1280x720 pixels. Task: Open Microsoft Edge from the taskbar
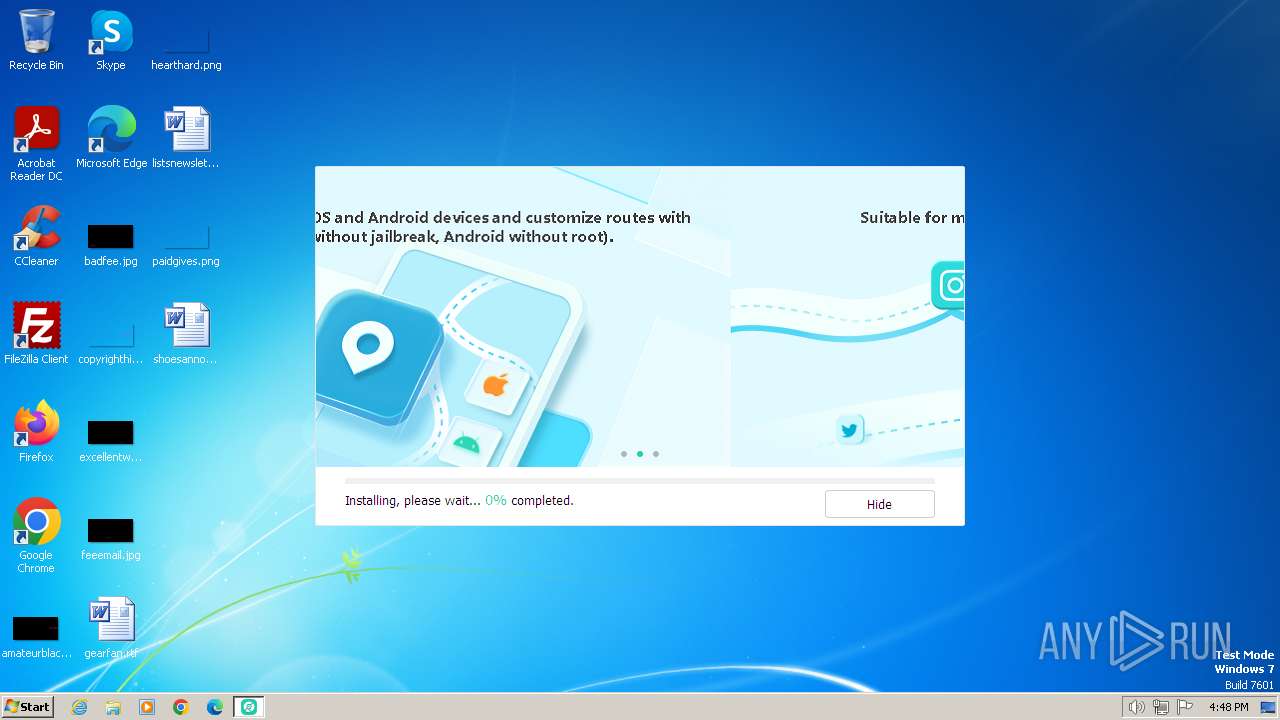[215, 707]
